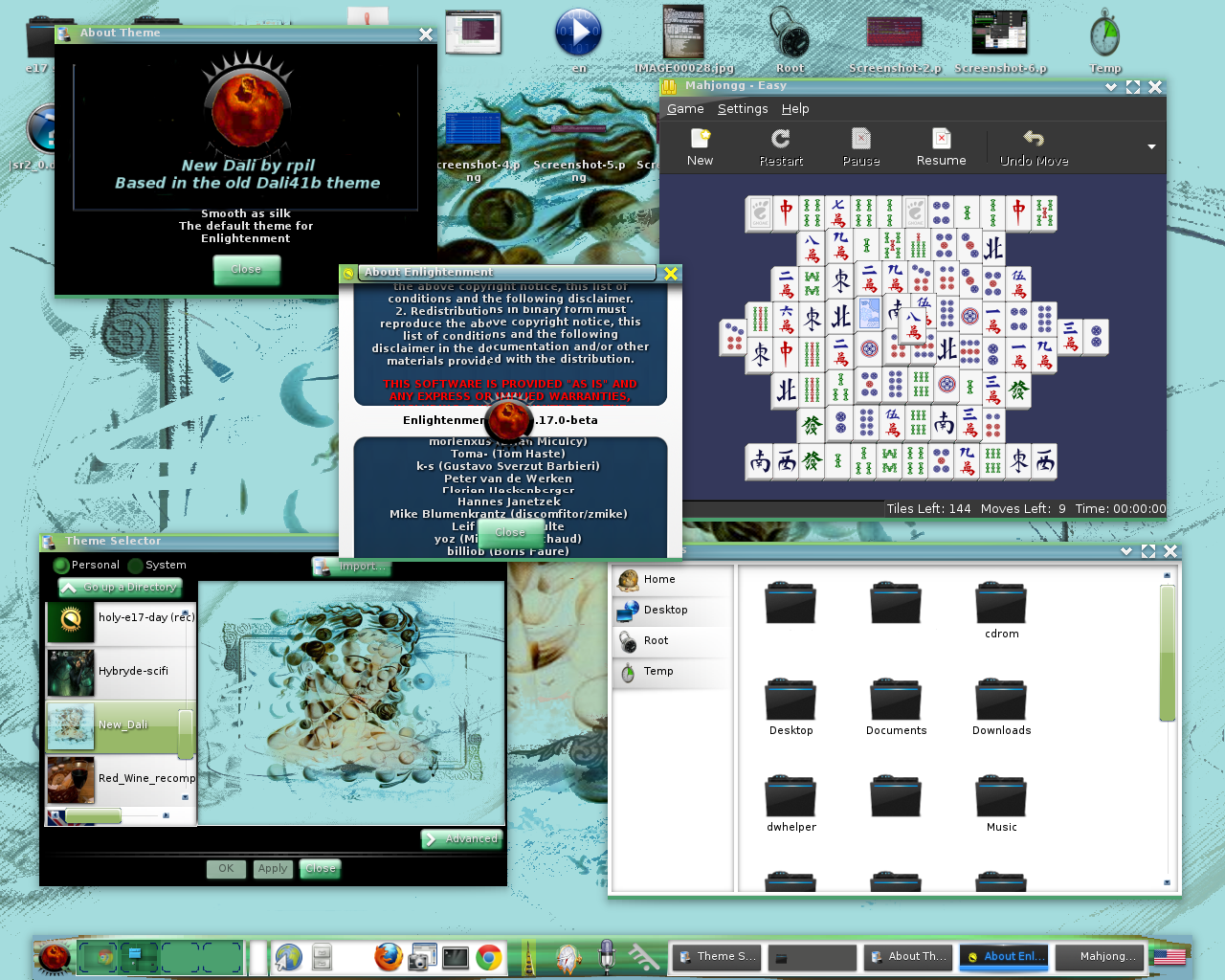Viewport: 1225px width, 980px height.
Task: Click the microphone mixer icon on shelf
Action: 606,956
